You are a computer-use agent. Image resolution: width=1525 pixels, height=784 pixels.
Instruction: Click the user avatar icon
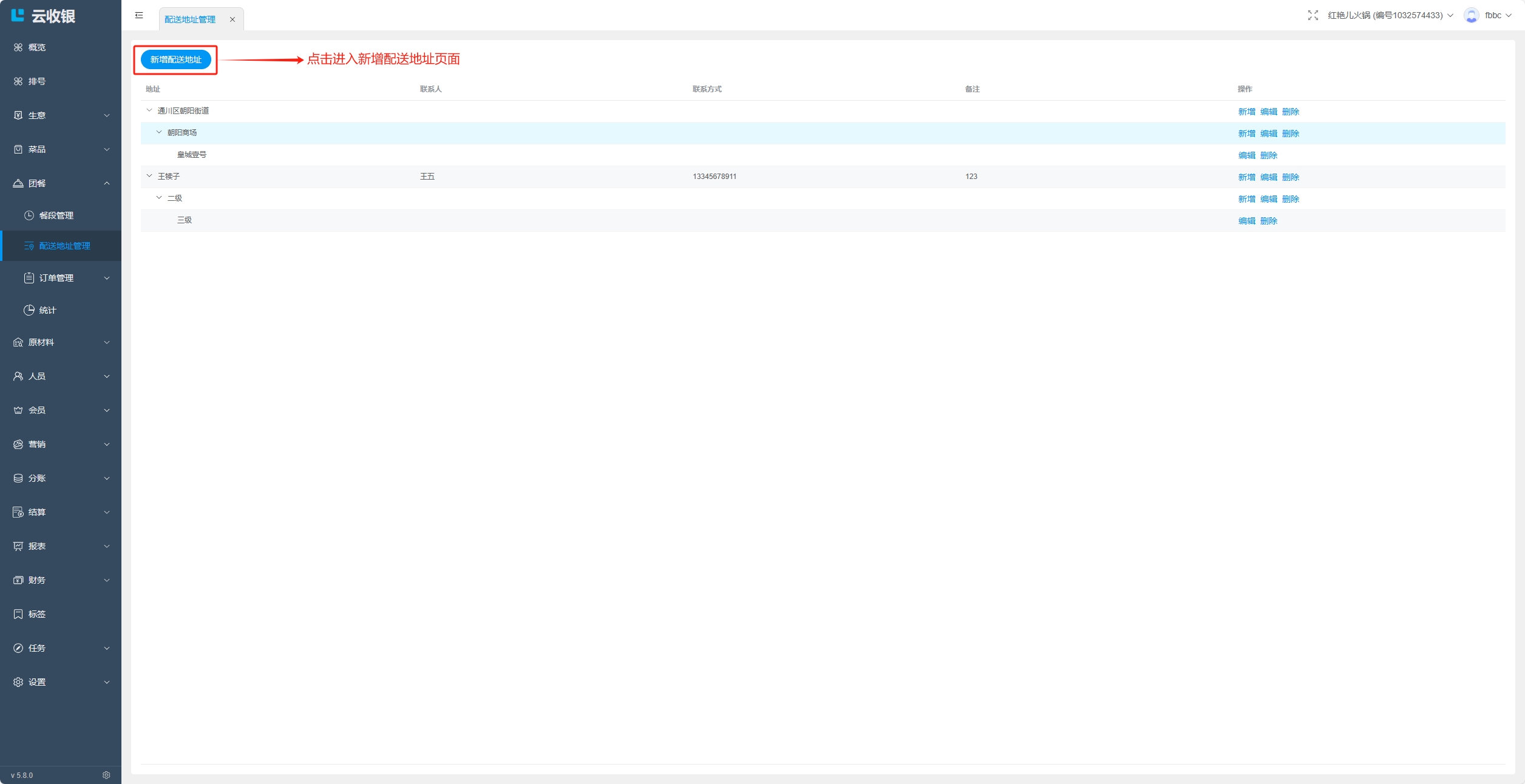point(1471,15)
